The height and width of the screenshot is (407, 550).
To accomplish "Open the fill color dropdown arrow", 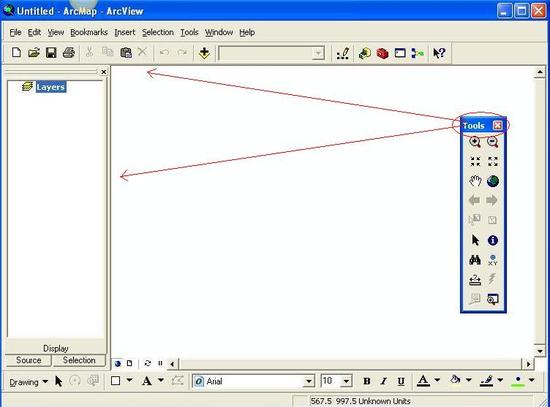I will [x=469, y=380].
